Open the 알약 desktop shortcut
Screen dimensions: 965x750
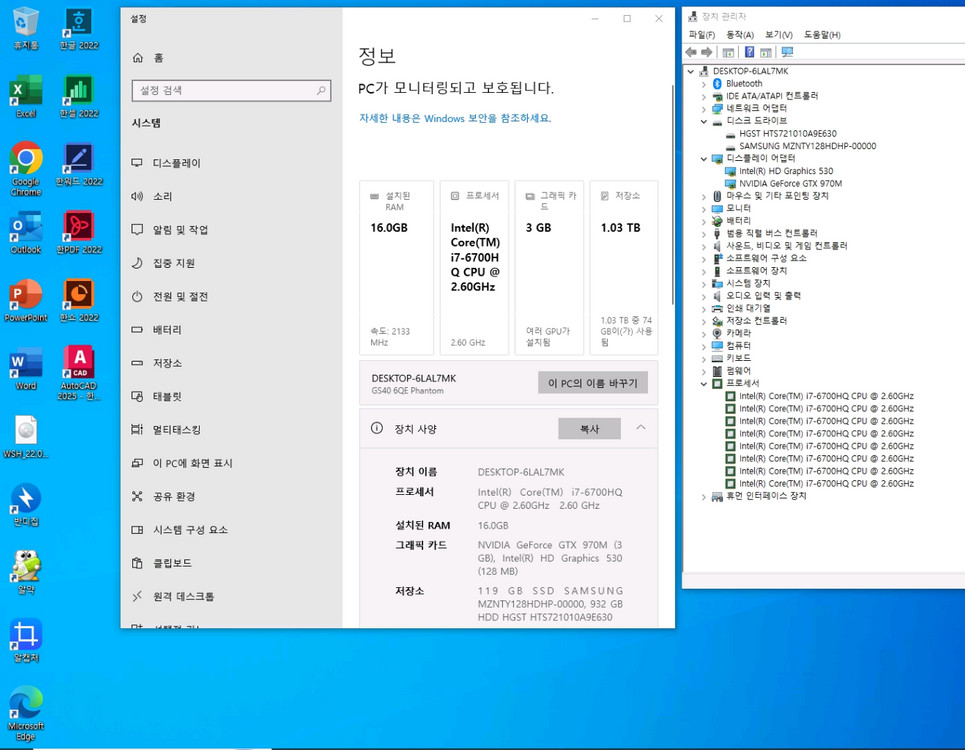(25, 572)
